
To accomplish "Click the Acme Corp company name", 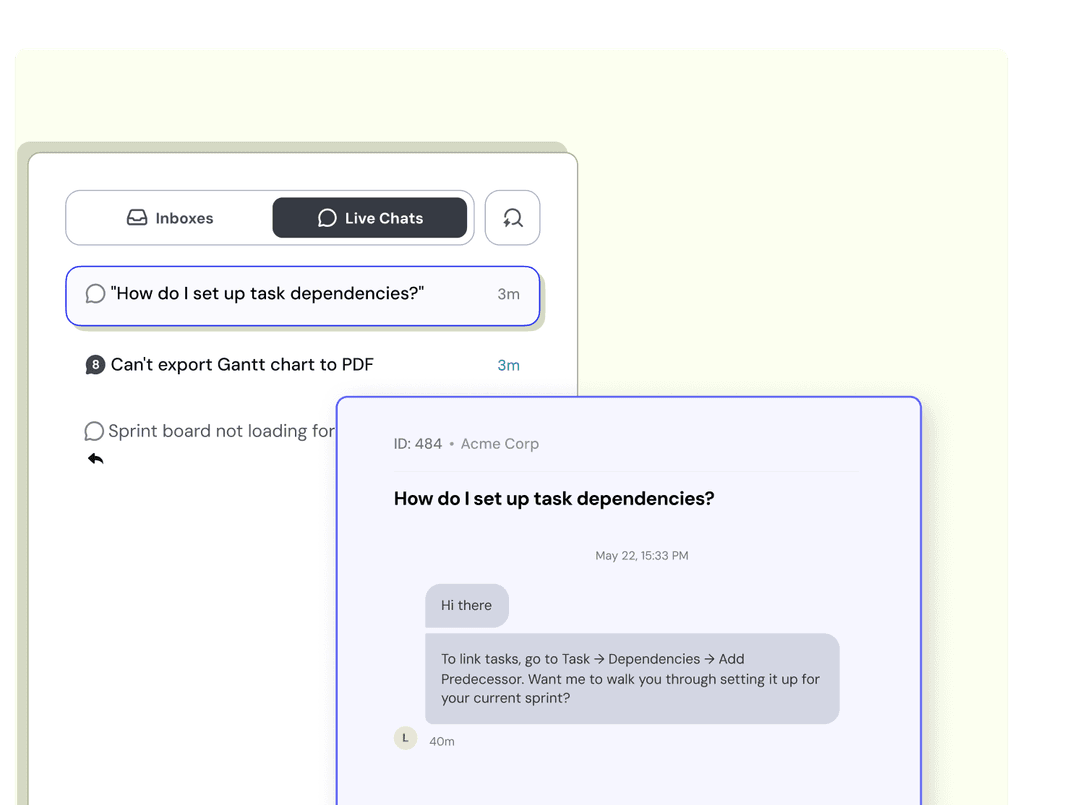I will click(x=500, y=444).
